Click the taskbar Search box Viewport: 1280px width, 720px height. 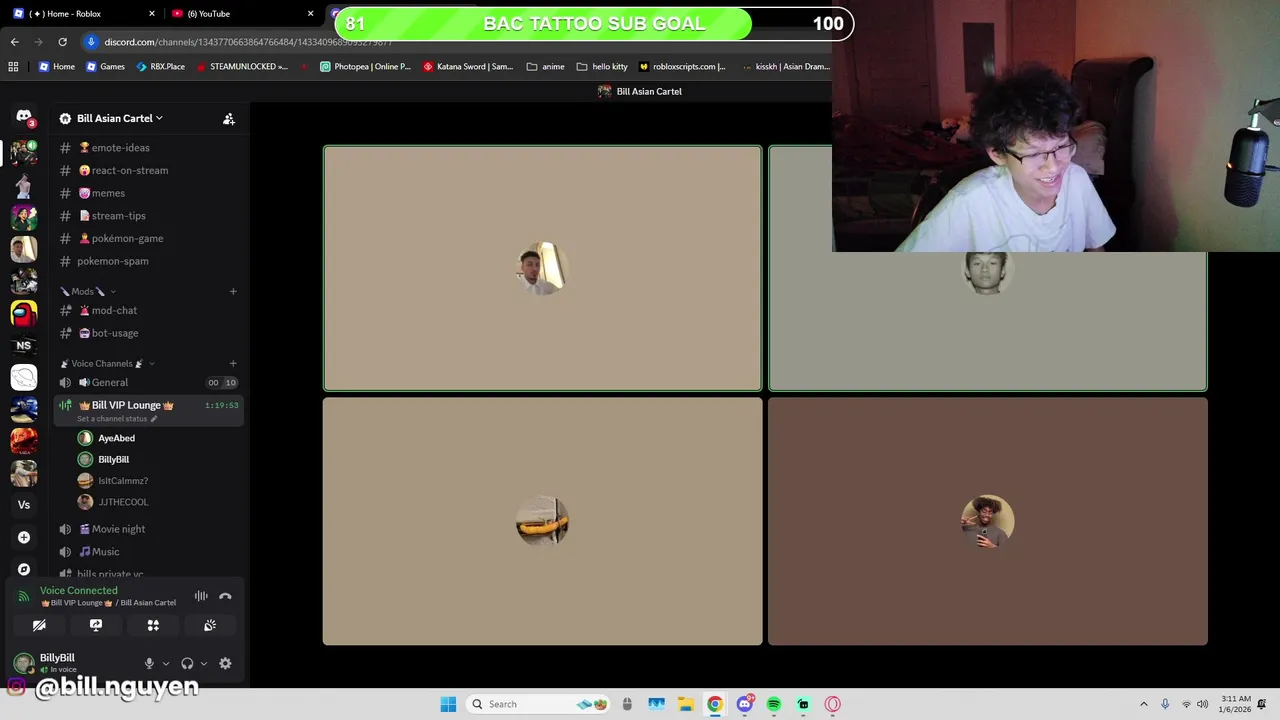(x=539, y=704)
